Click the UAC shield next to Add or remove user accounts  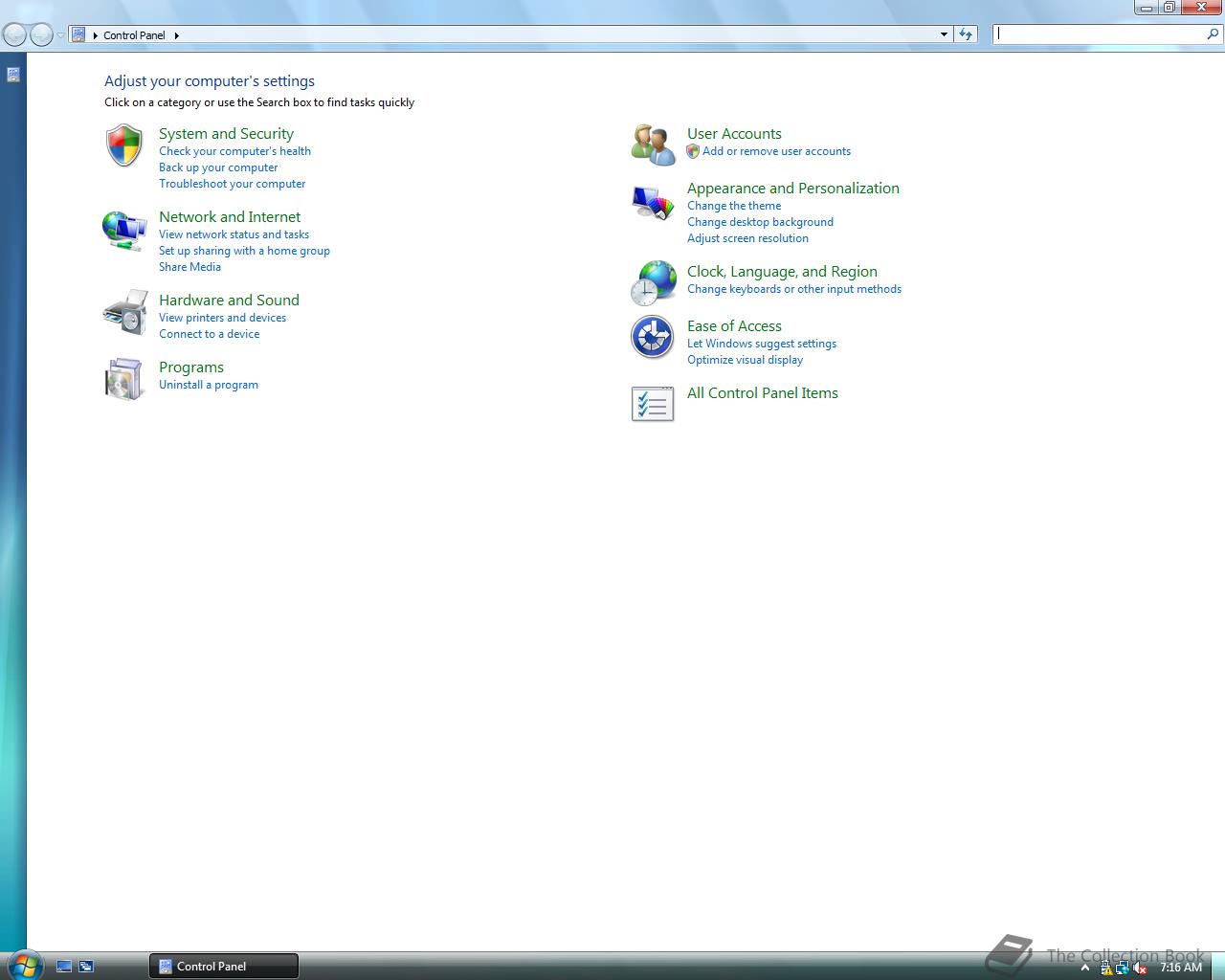tap(693, 151)
